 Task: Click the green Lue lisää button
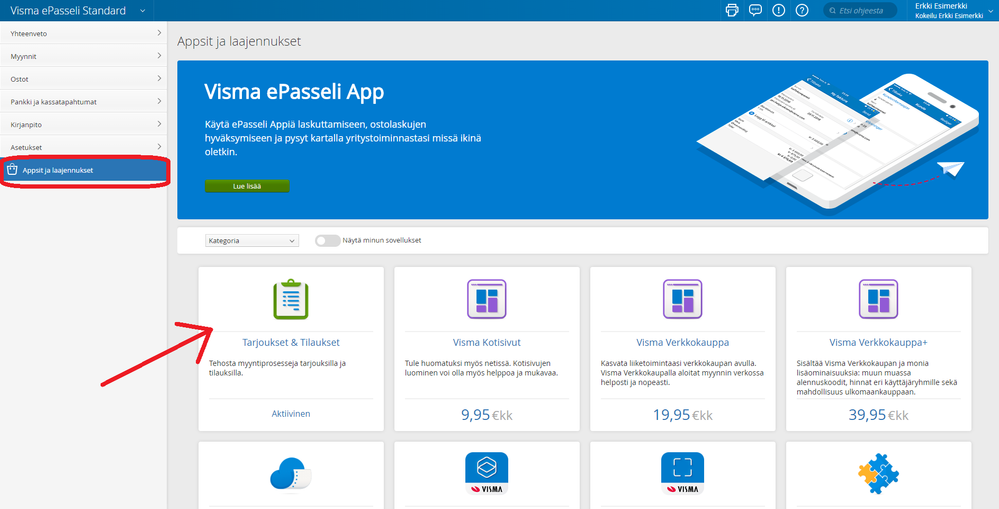[x=247, y=186]
